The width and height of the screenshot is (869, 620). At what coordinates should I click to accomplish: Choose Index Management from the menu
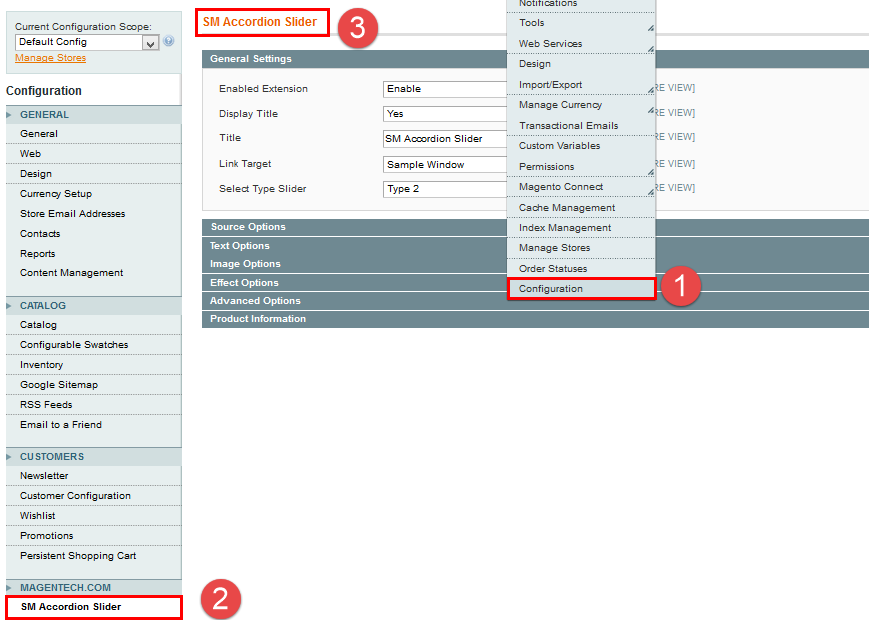(x=581, y=228)
